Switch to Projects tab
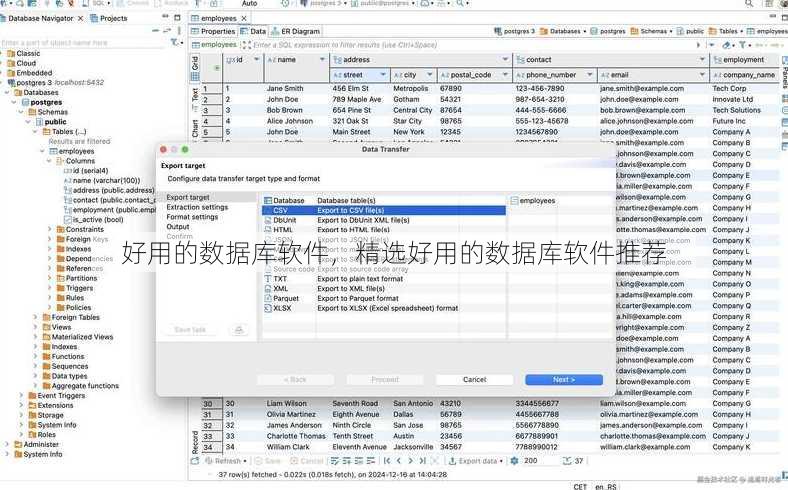Image resolution: width=788 pixels, height=490 pixels. (109, 18)
